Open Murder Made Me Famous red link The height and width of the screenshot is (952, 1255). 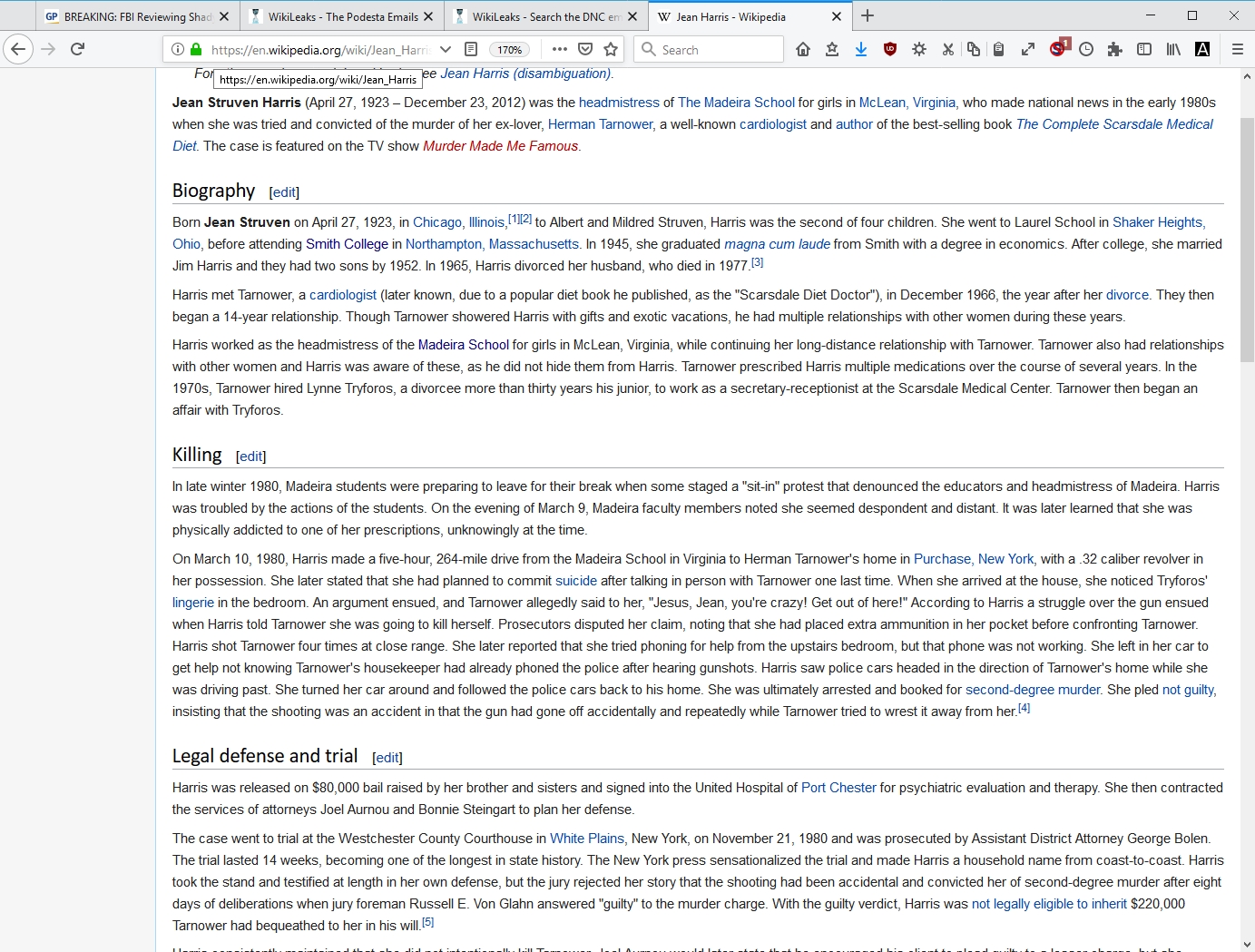coord(500,146)
